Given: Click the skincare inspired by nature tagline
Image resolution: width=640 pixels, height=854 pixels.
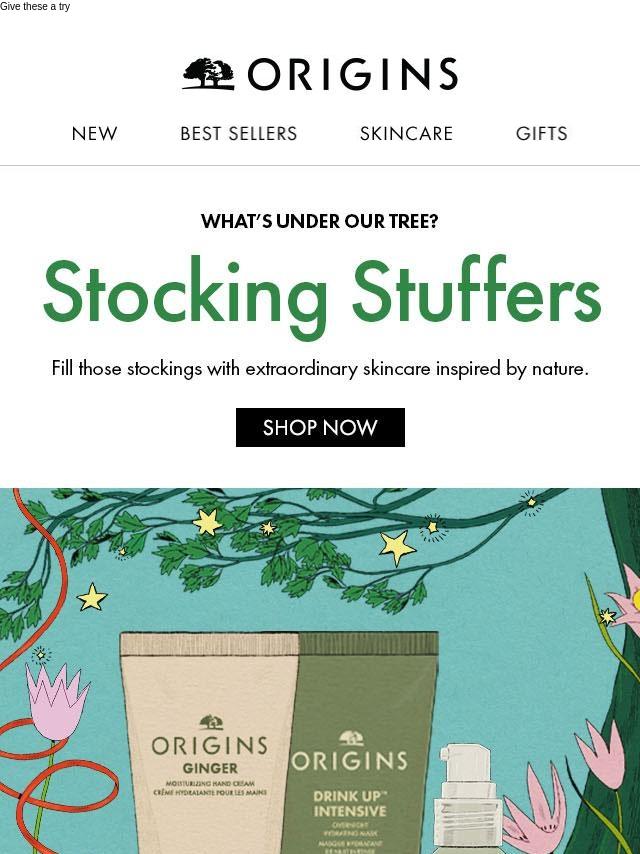Looking at the screenshot, I should point(320,369).
